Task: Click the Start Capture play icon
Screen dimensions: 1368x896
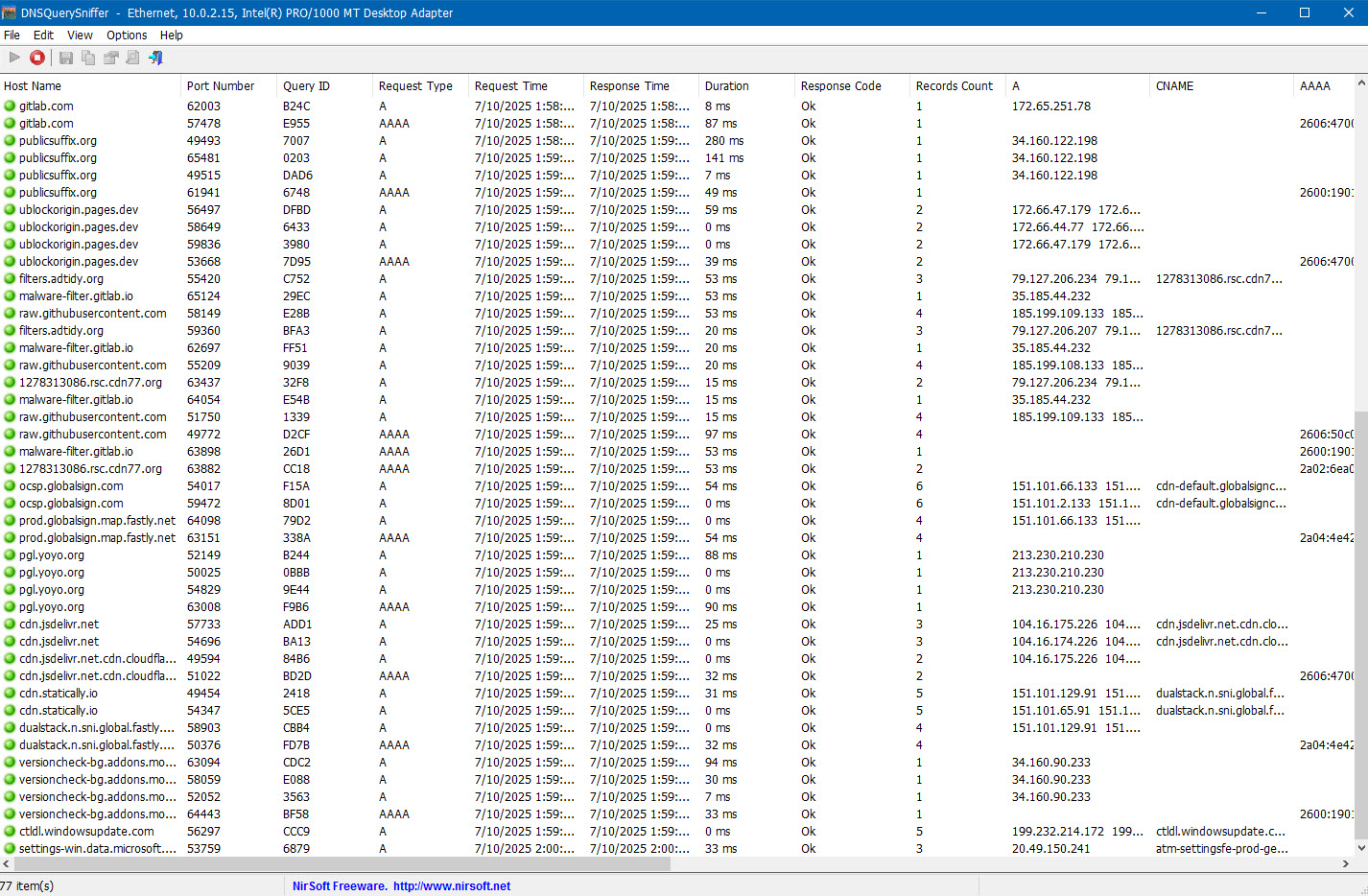Action: 14,58
